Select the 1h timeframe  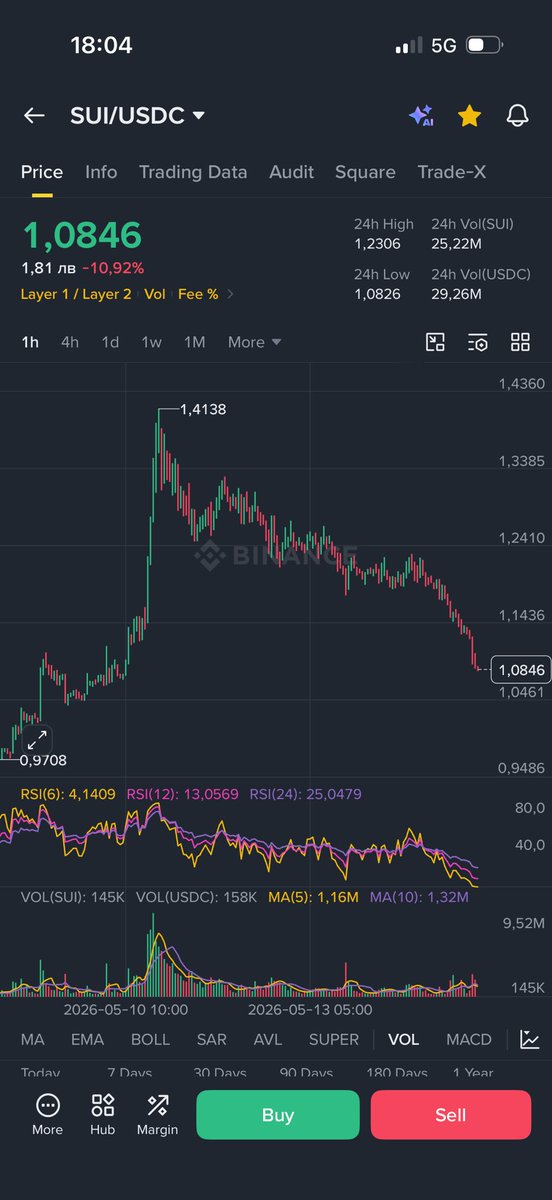click(x=30, y=342)
